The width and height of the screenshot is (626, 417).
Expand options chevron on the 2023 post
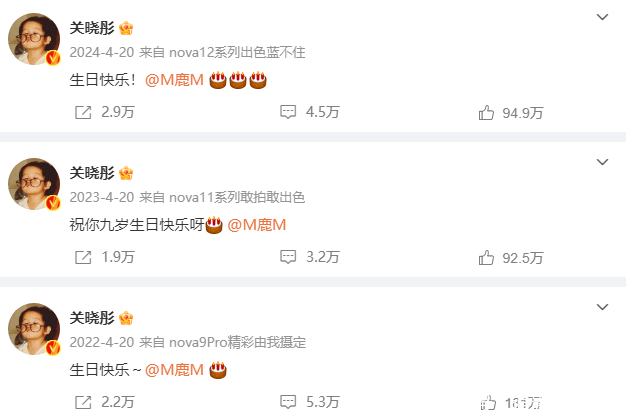tap(602, 162)
